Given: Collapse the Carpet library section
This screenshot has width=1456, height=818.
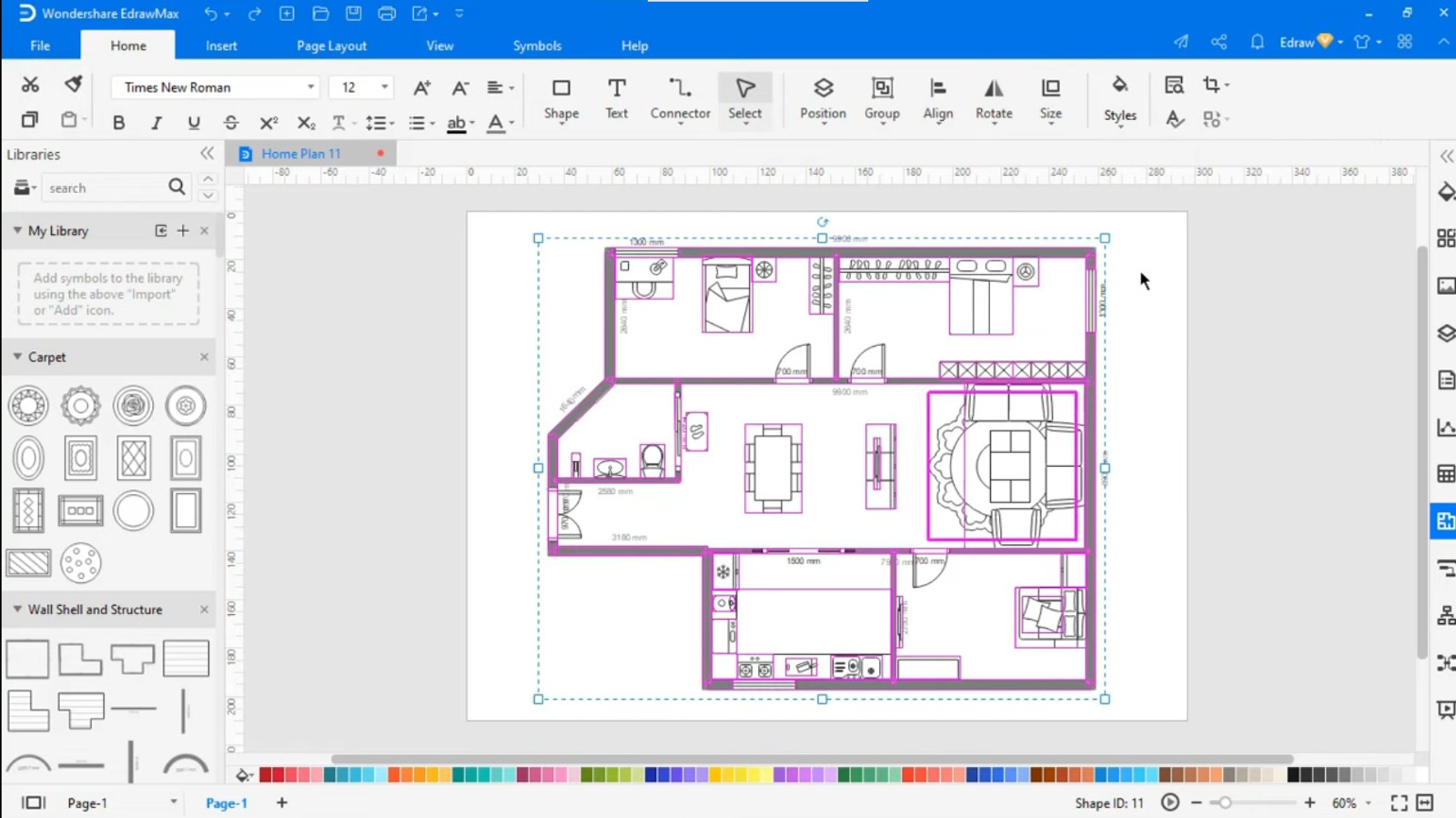Looking at the screenshot, I should tap(17, 357).
